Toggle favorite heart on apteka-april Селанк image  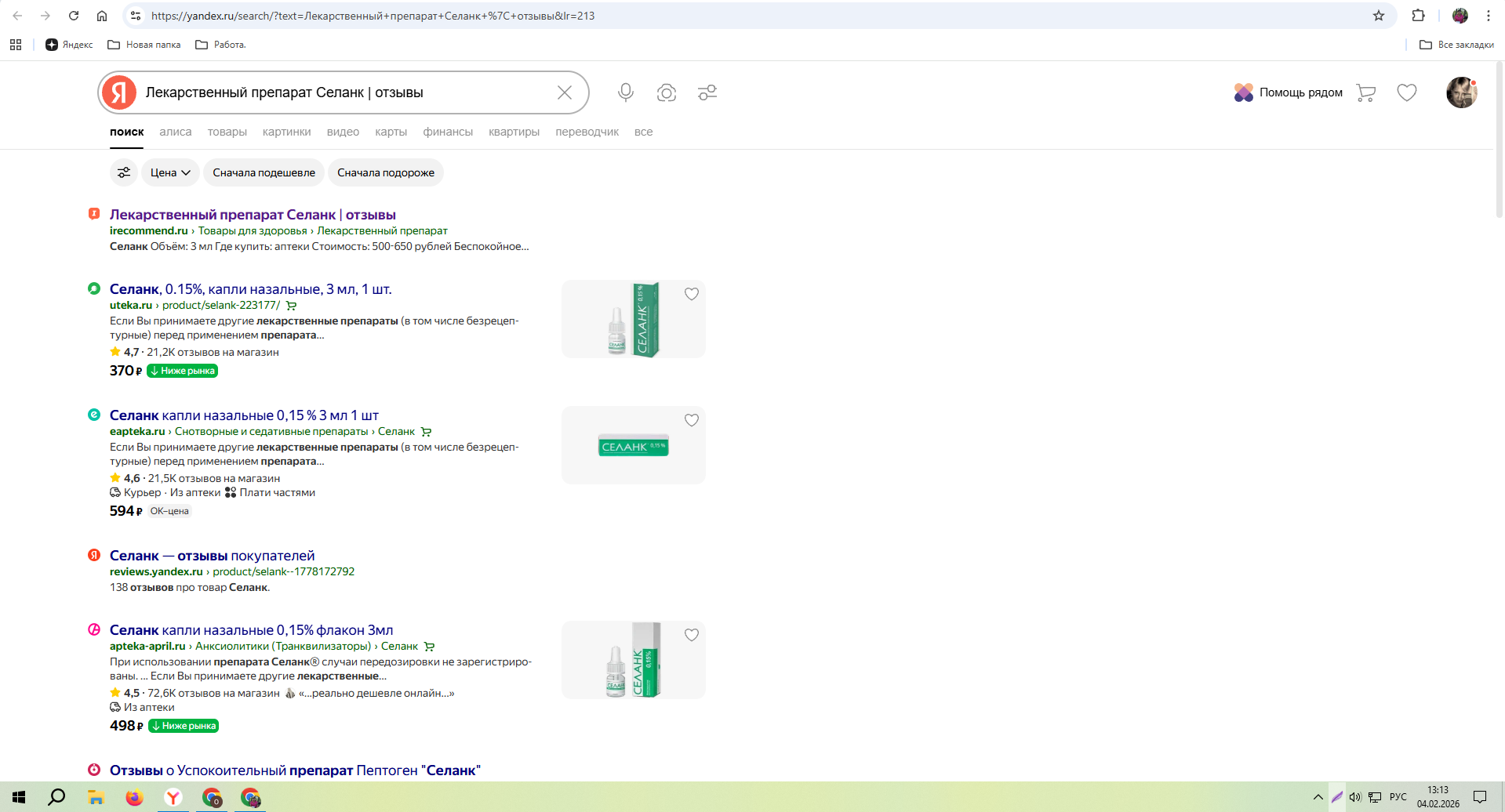coord(691,635)
